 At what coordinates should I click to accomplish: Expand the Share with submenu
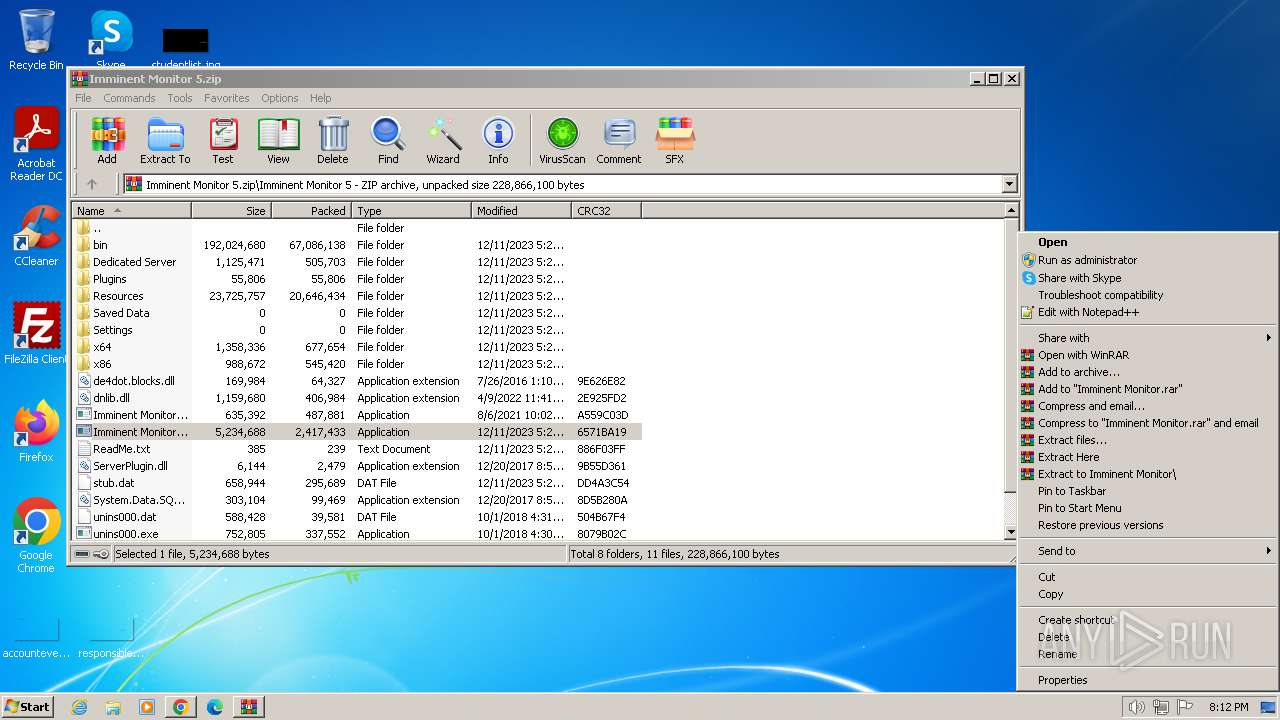pos(1147,338)
